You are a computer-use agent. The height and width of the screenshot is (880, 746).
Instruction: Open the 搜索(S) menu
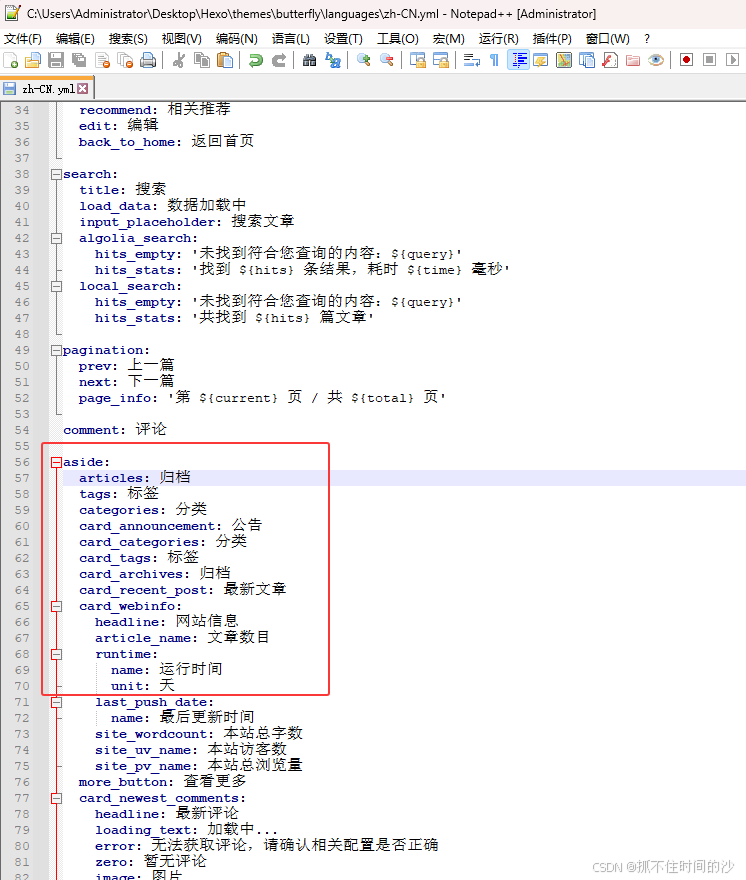pos(128,39)
